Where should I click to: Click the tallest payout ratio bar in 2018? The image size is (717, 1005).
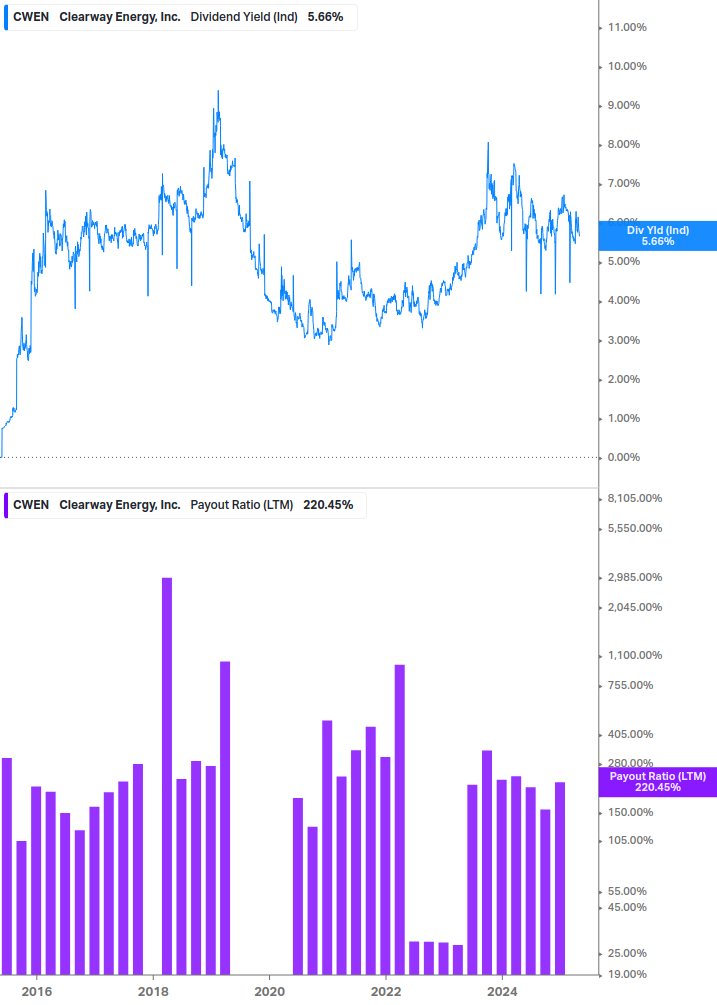pos(167,776)
